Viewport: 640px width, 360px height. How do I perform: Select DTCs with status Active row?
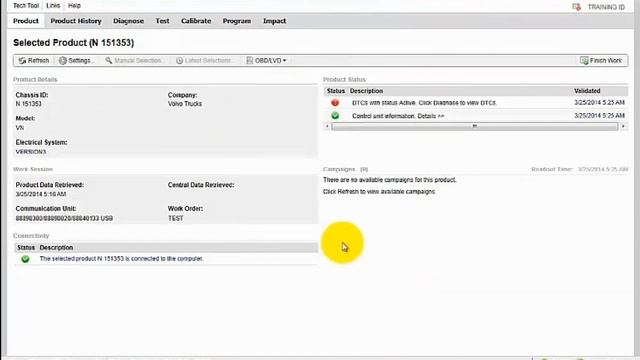(476, 103)
